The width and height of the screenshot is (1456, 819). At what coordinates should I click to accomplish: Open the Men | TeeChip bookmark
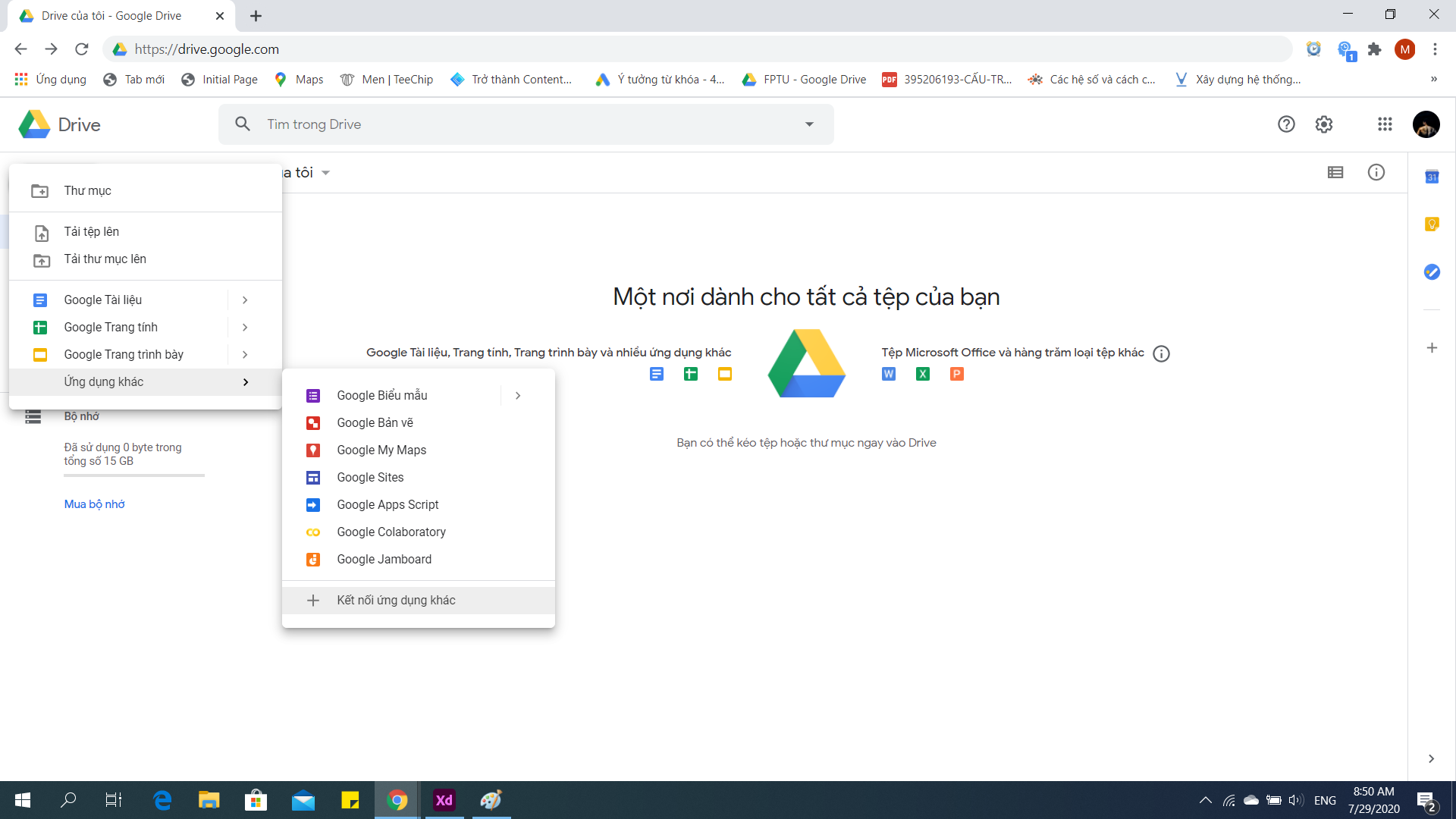[387, 80]
